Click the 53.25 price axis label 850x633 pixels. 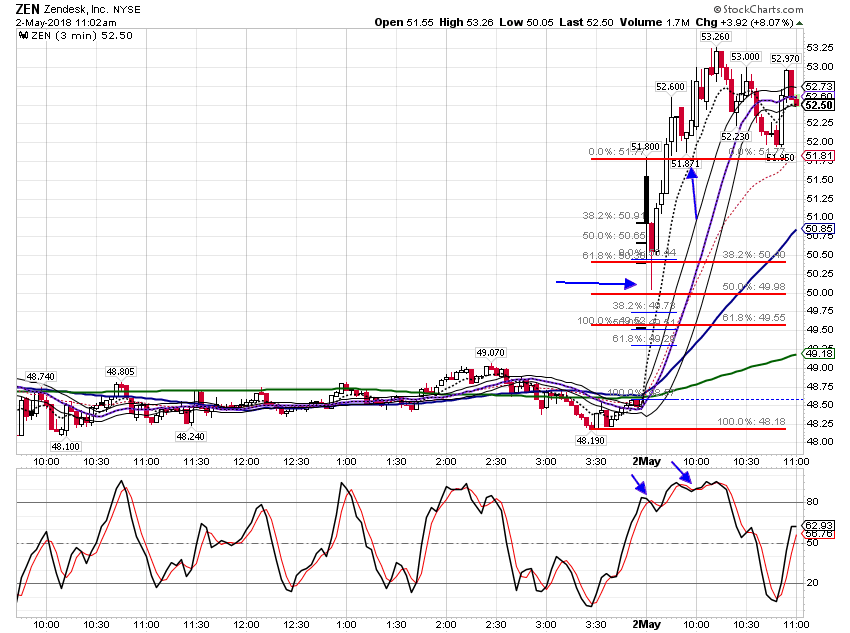click(820, 48)
